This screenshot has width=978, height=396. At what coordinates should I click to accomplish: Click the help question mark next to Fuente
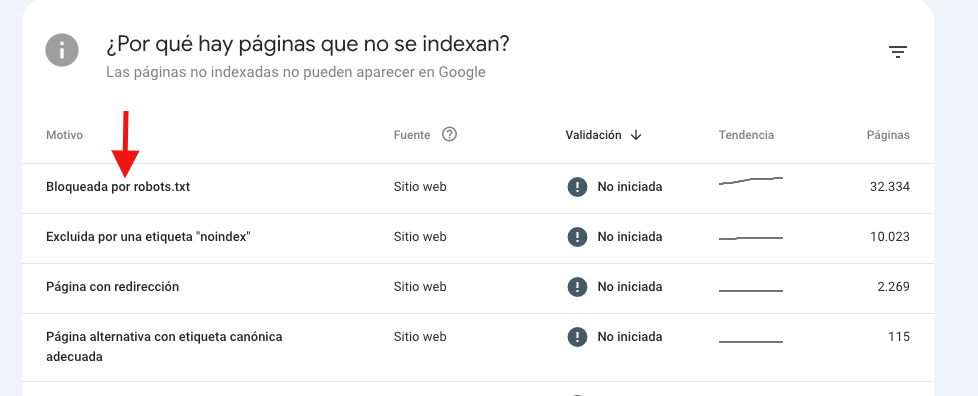[449, 135]
